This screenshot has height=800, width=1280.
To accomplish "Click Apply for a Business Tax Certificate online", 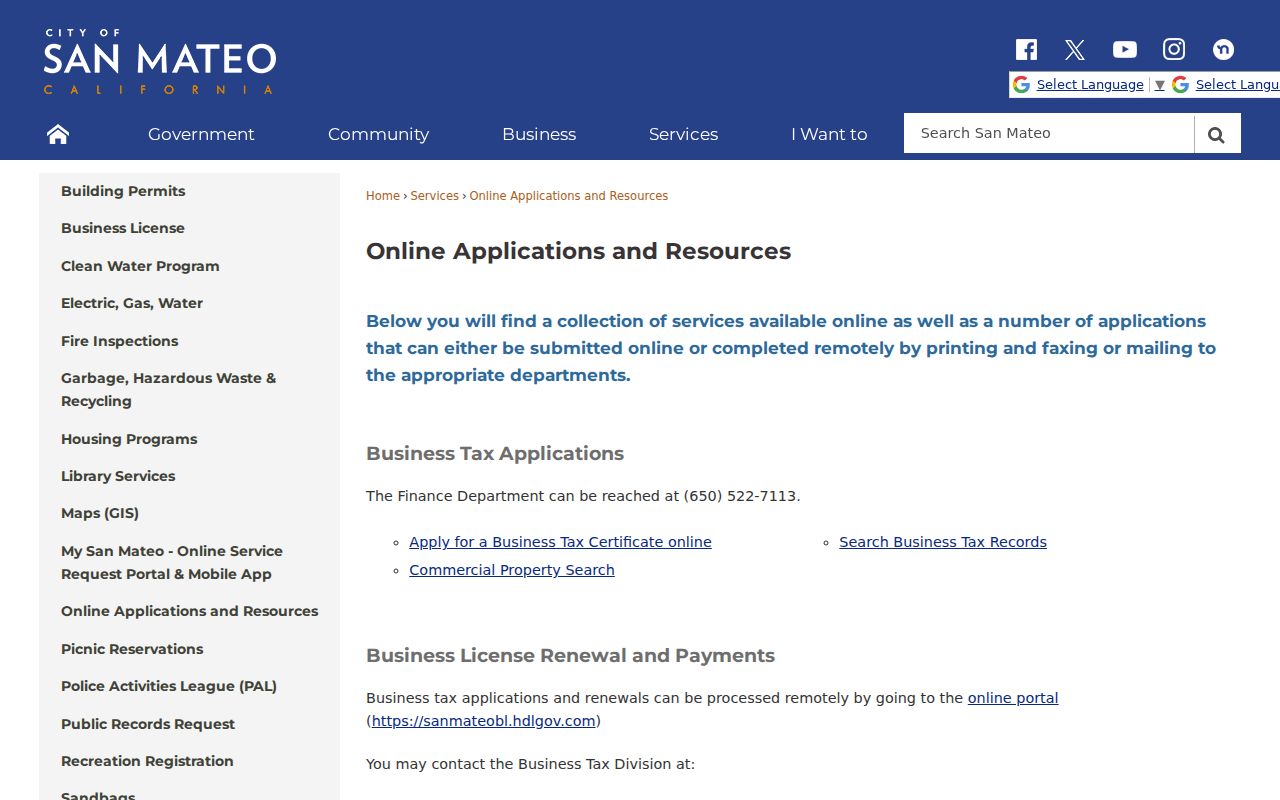I will [560, 542].
